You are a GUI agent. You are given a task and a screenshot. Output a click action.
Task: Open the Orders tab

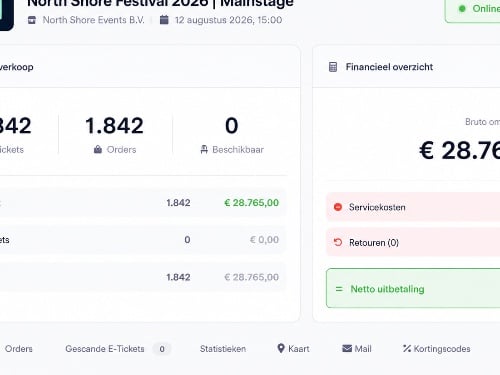tap(19, 349)
